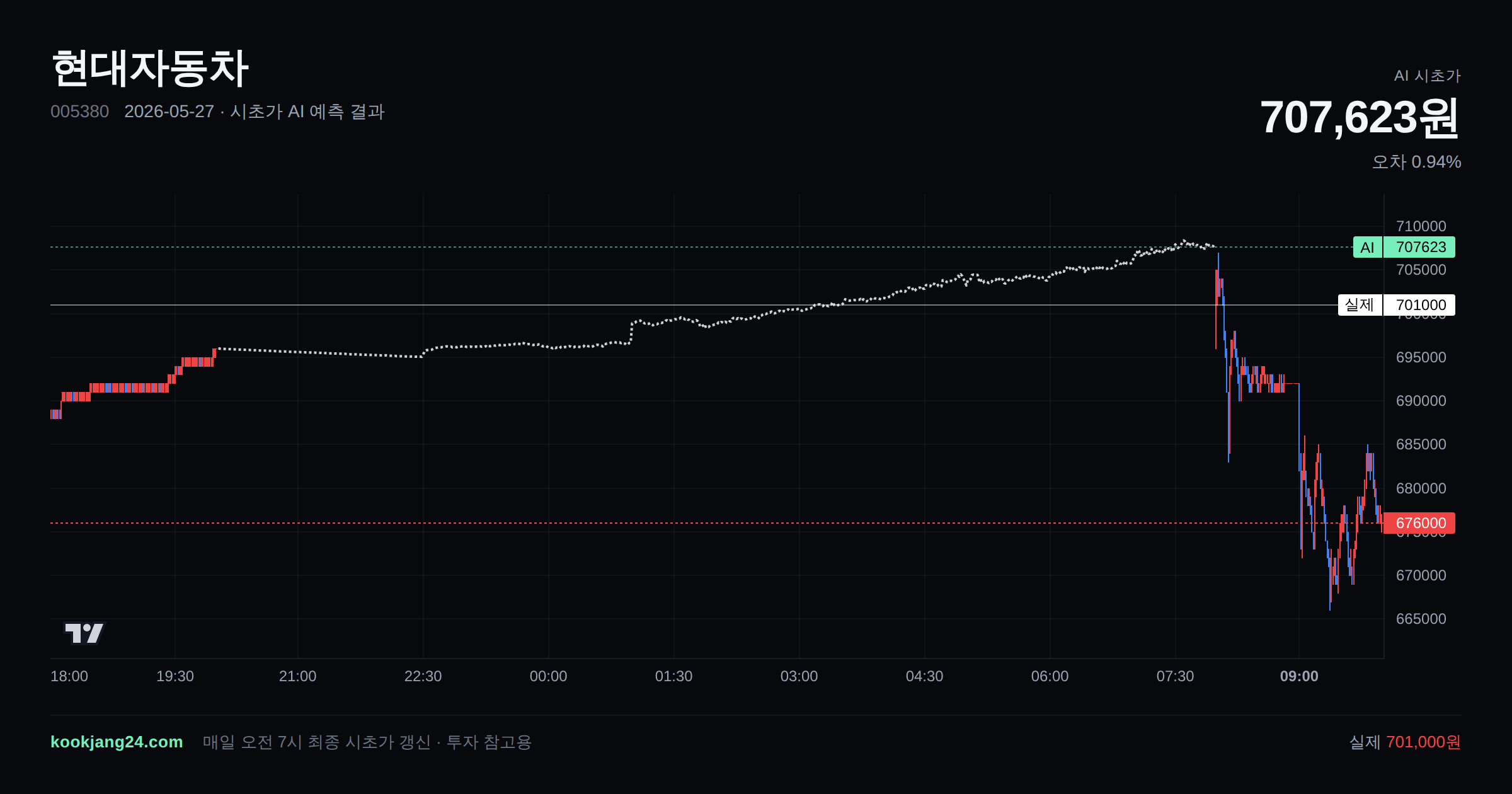Click the bold 09:00 time axis label
The image size is (1512, 794).
1299,676
